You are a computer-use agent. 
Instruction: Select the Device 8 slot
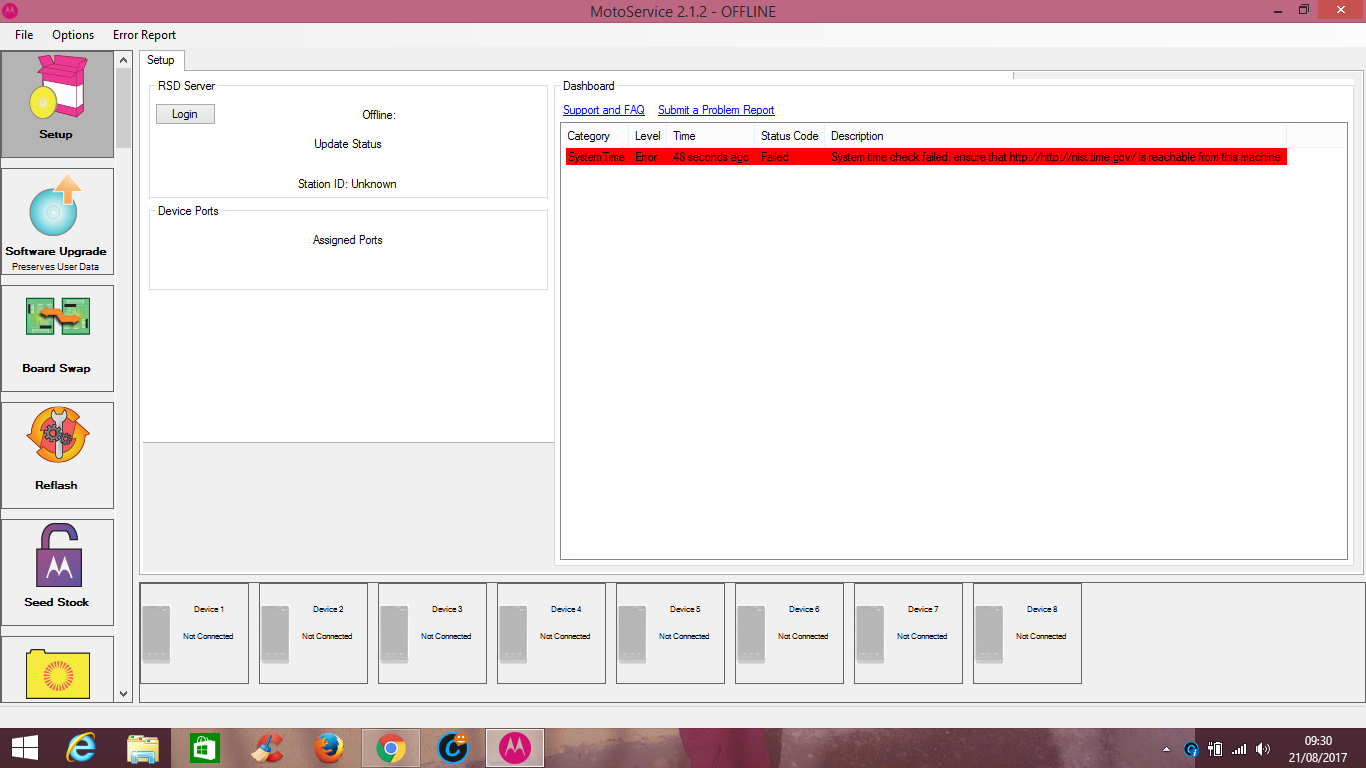coord(1027,634)
